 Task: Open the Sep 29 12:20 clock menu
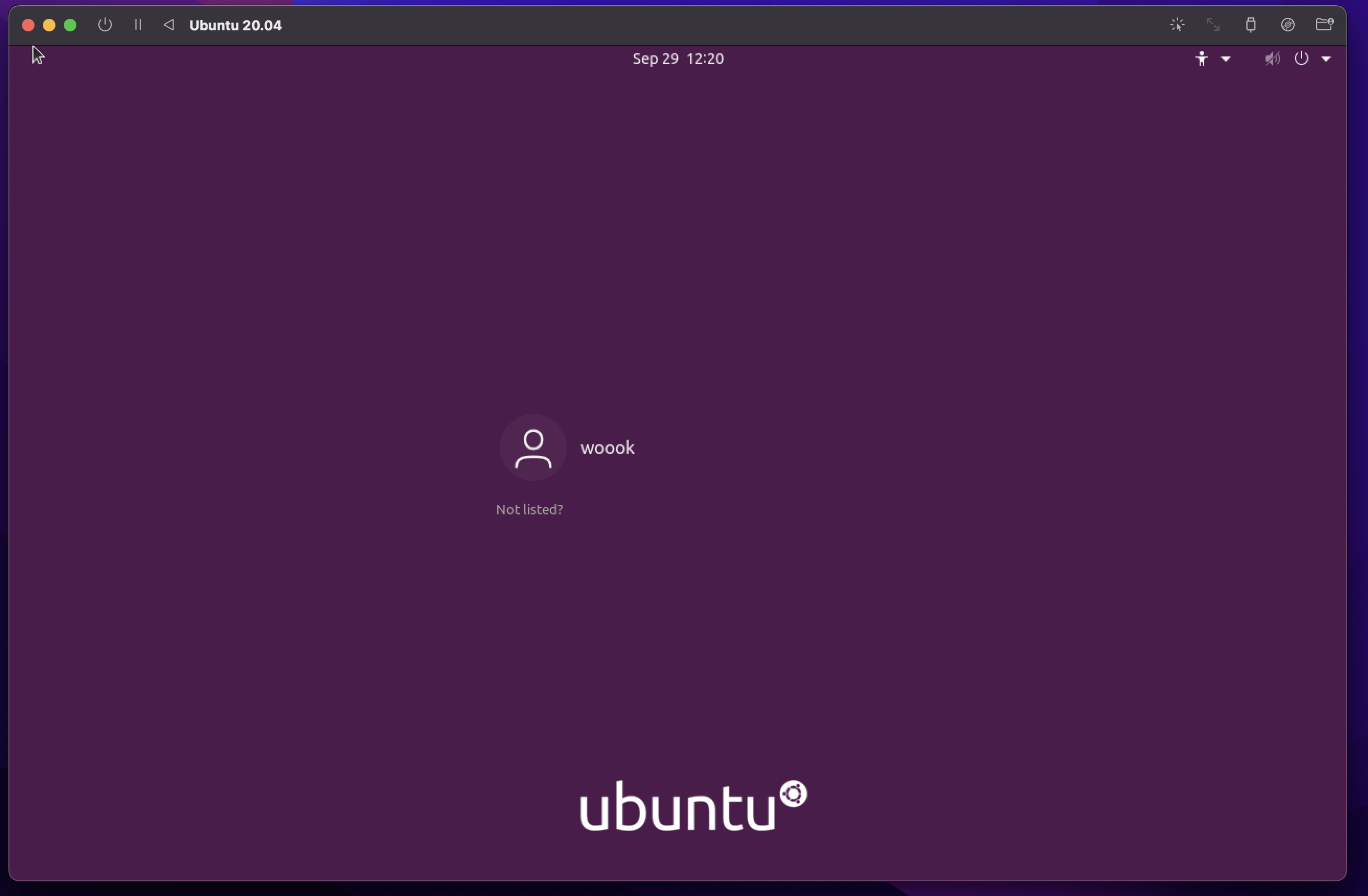[678, 59]
